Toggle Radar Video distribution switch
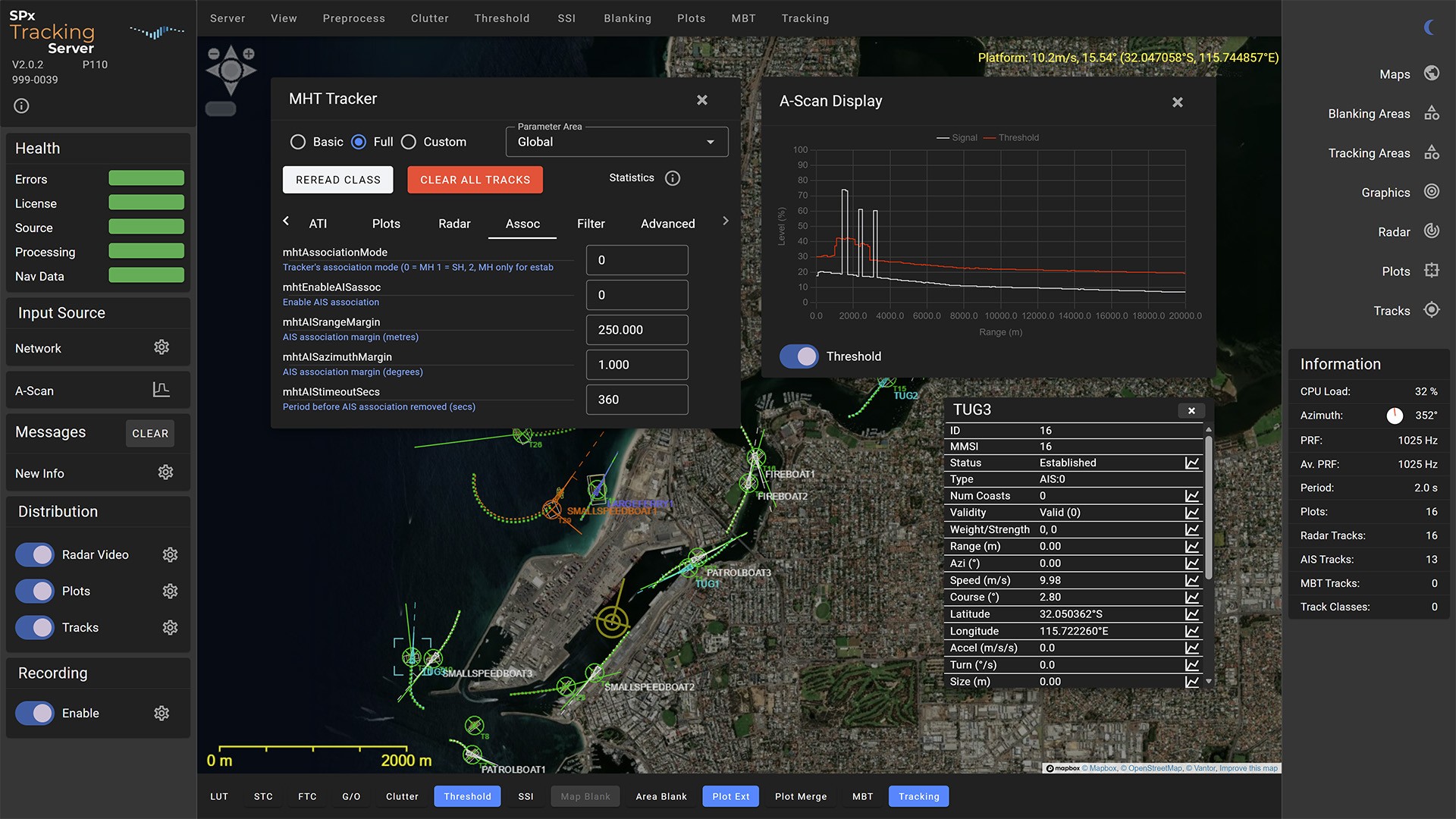1456x819 pixels. pos(35,555)
